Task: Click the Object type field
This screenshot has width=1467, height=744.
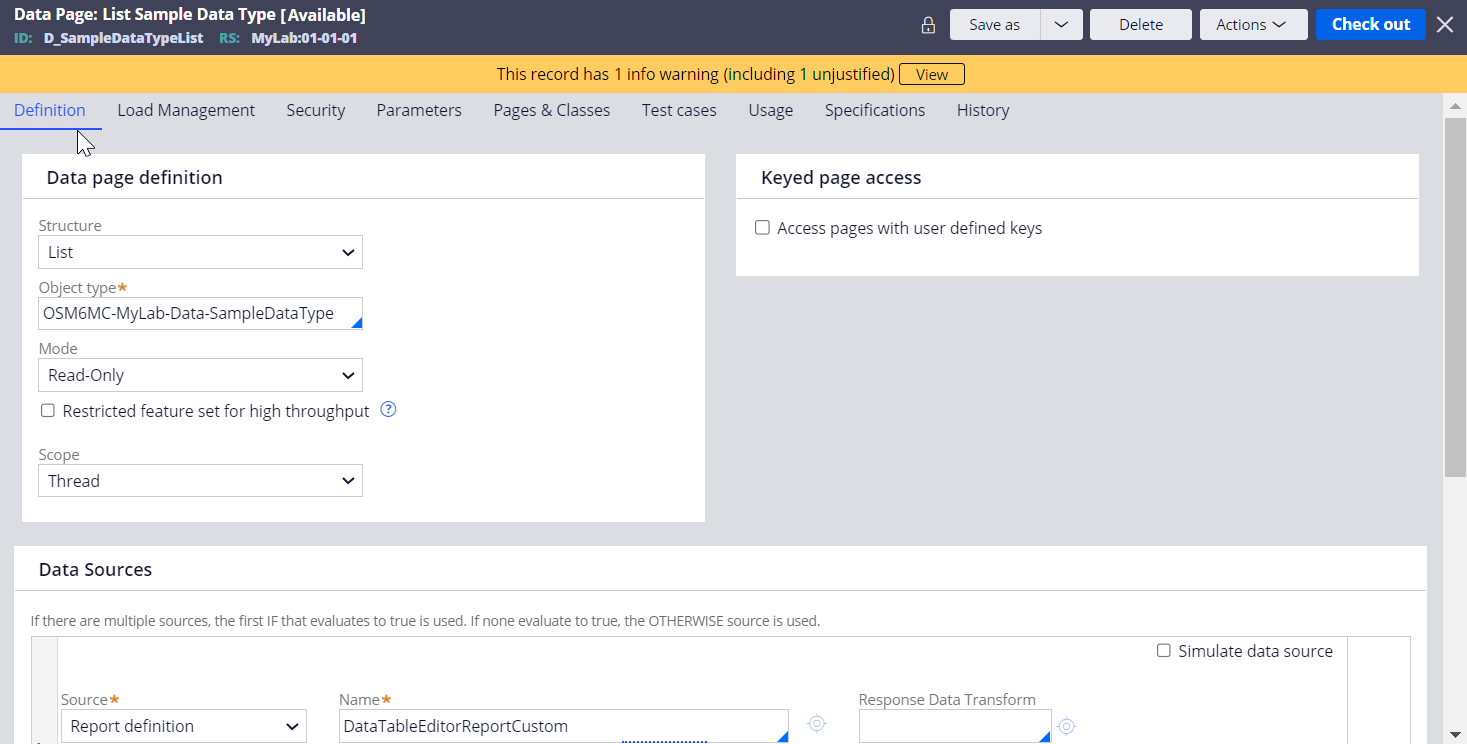Action: pos(200,313)
